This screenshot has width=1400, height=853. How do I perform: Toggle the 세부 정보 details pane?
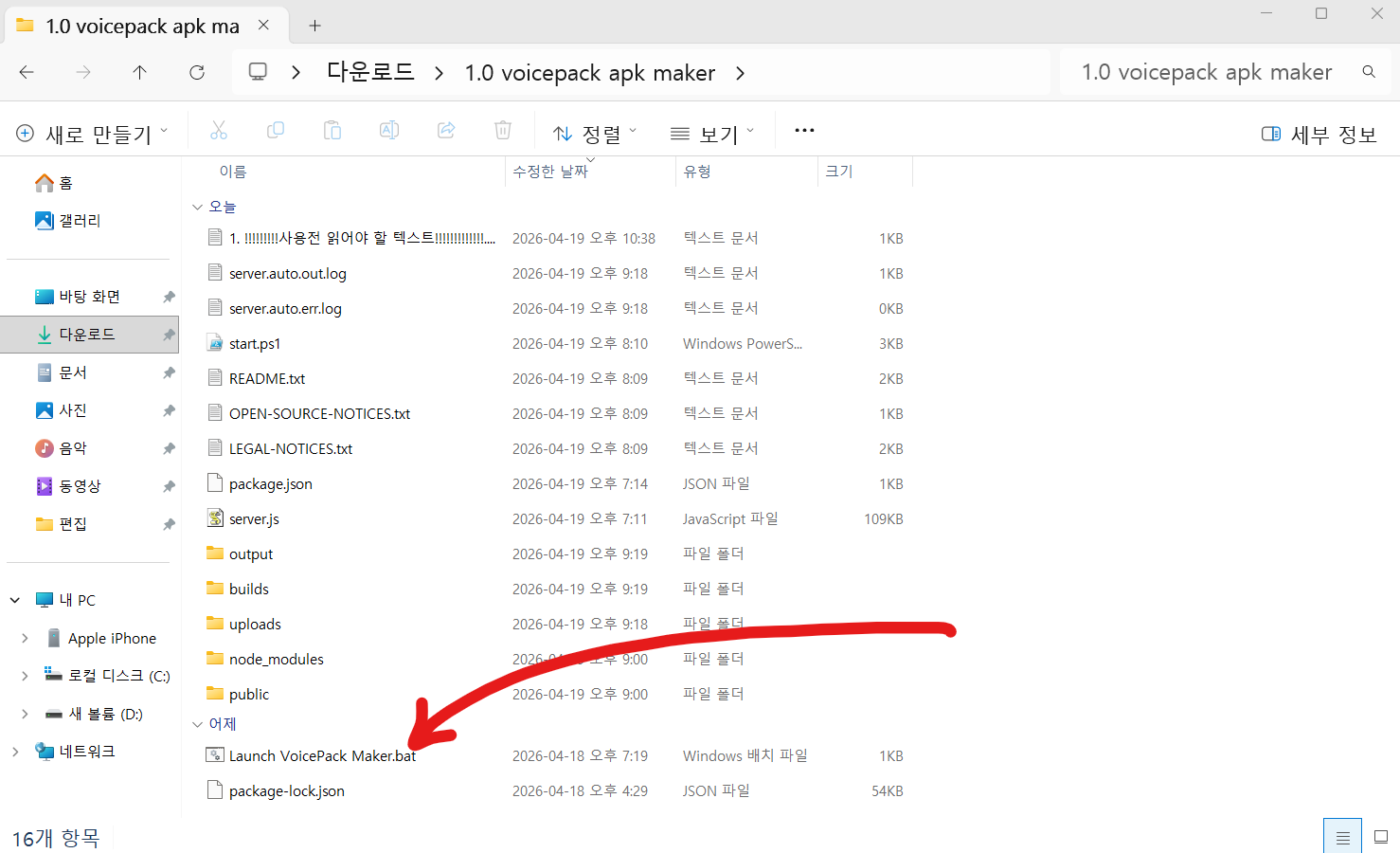1319,135
